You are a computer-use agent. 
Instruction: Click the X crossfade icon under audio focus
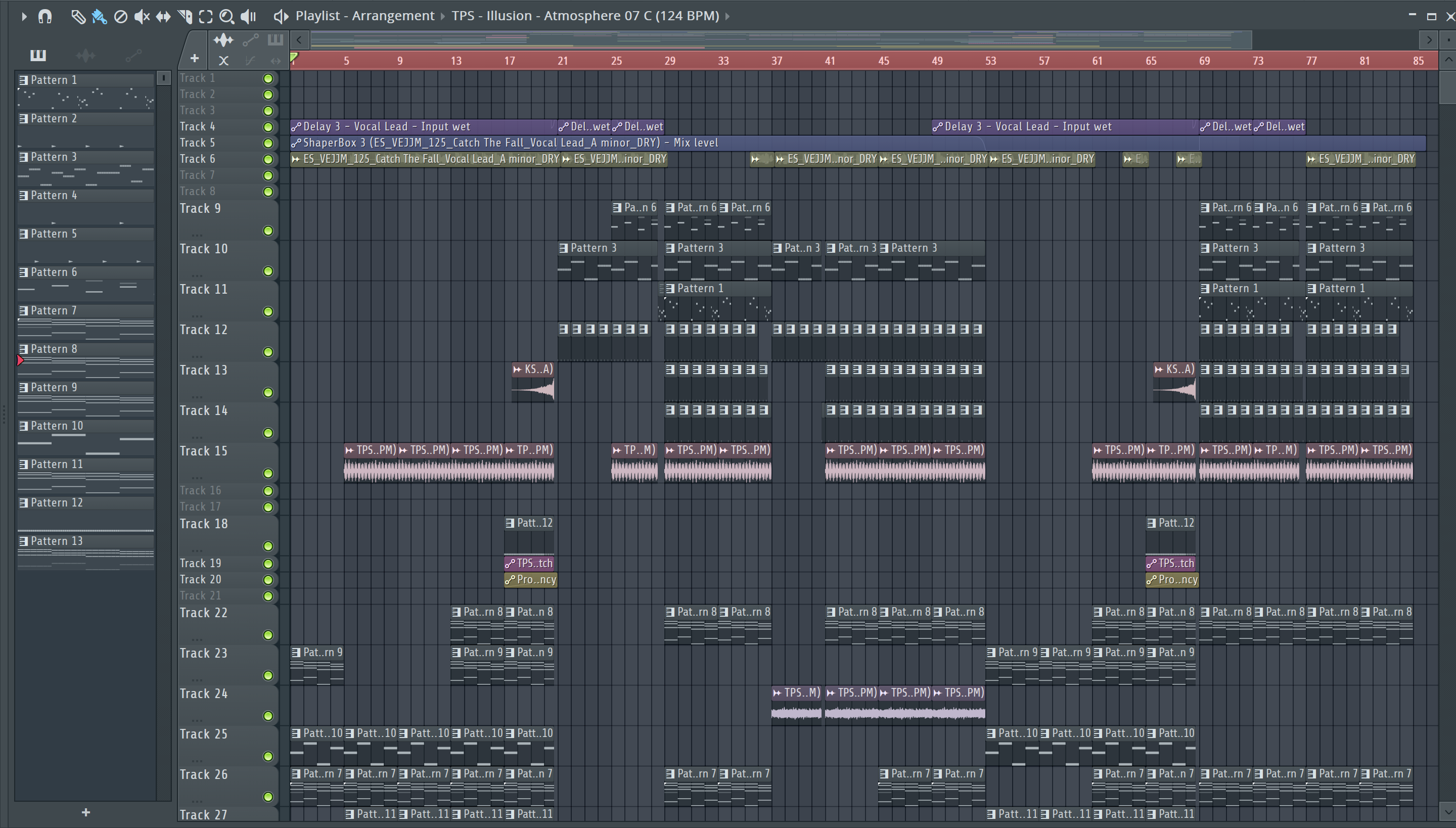[x=223, y=60]
